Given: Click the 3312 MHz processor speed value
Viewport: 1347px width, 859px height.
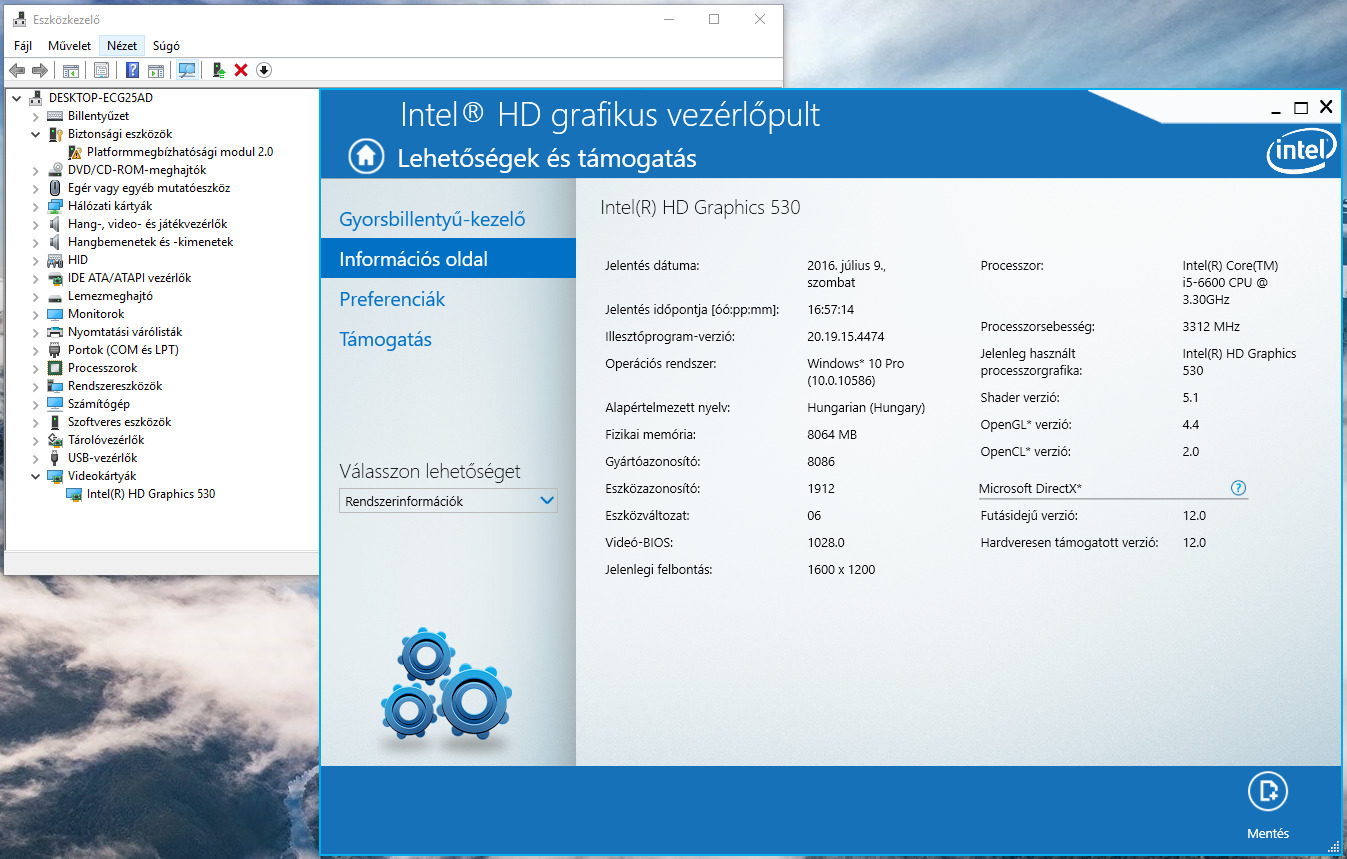Looking at the screenshot, I should pos(1211,327).
